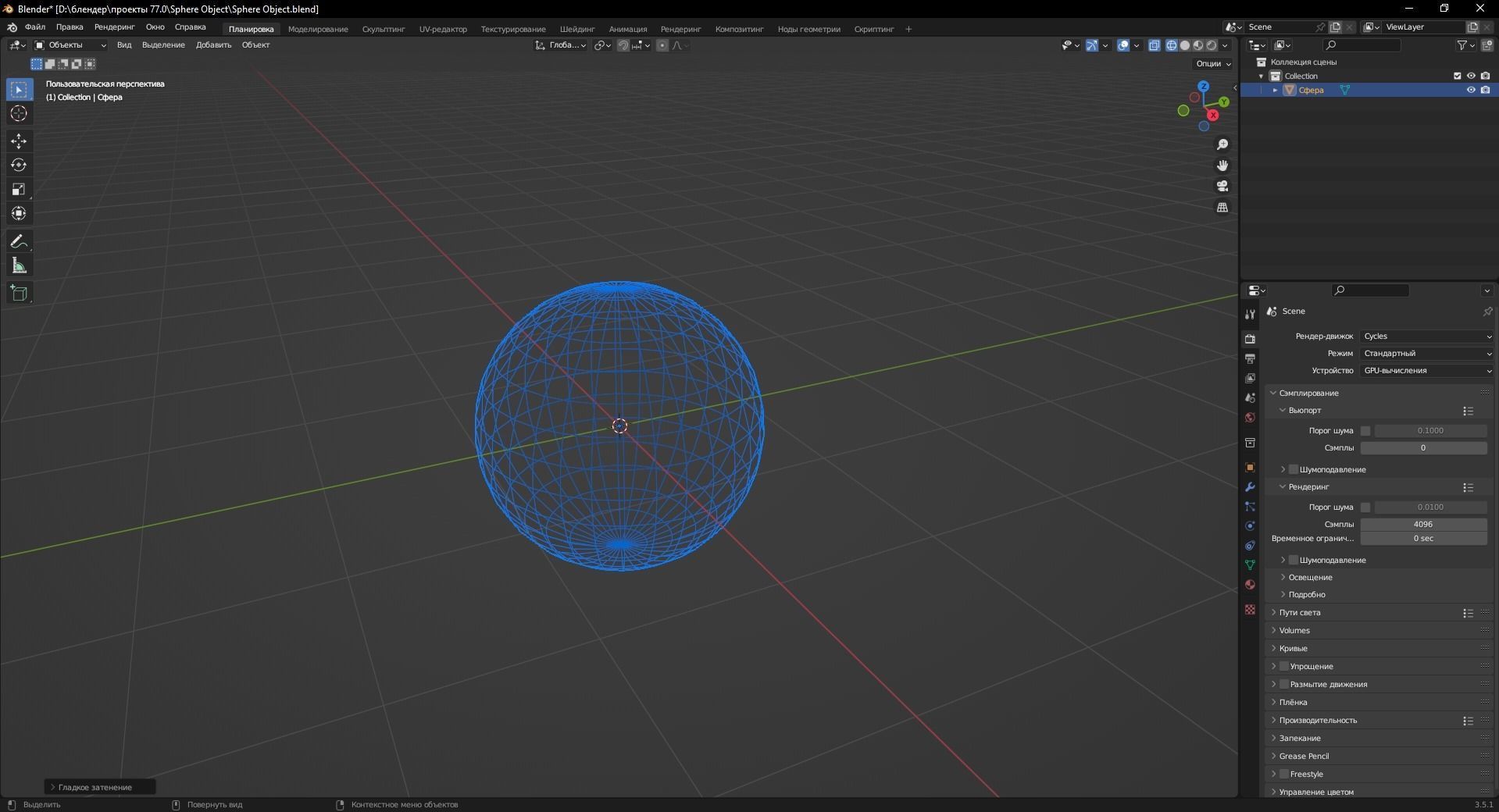Switch to the Шейдинг workspace tab
1499x812 pixels.
point(577,29)
